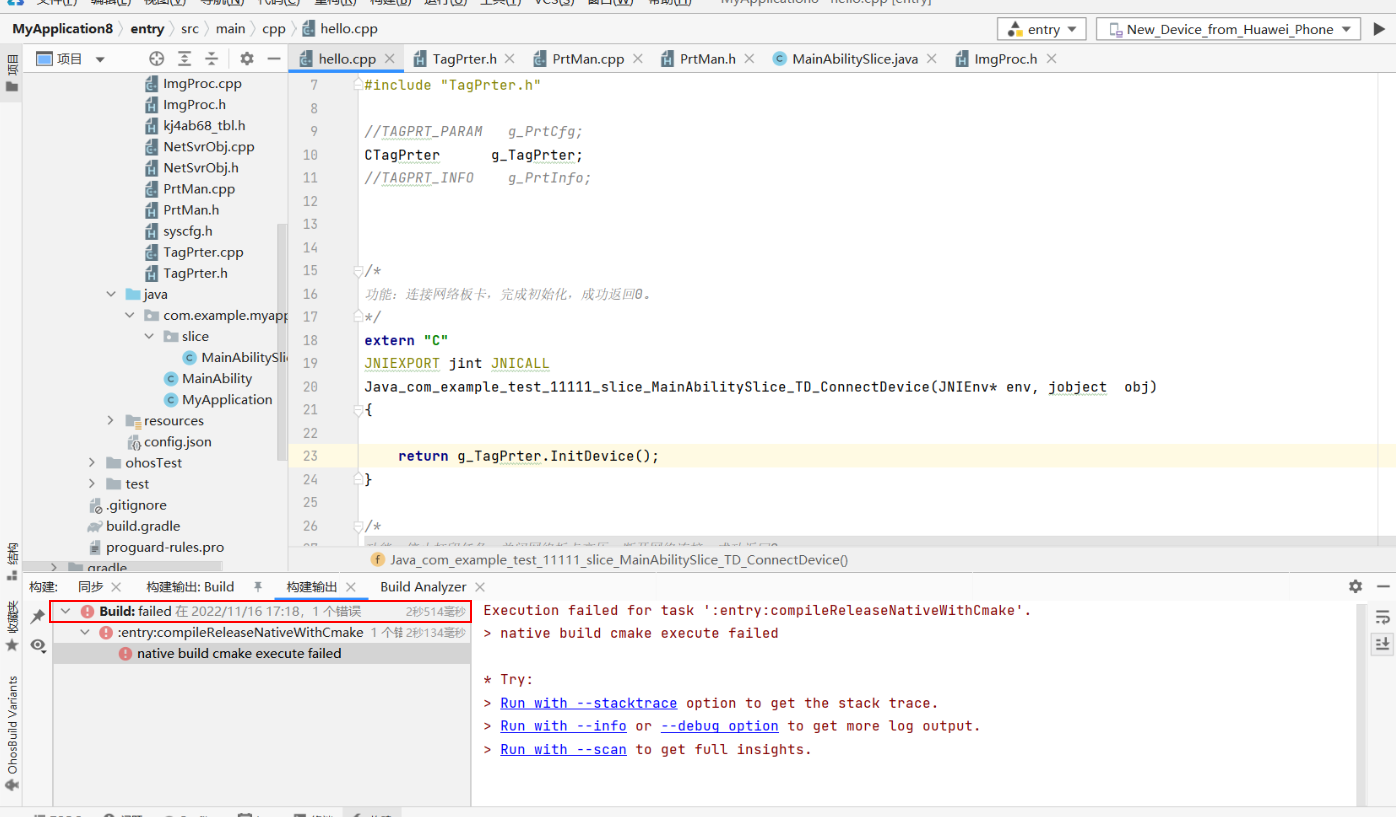Open config.json in the project tree
This screenshot has width=1396, height=817.
177,441
